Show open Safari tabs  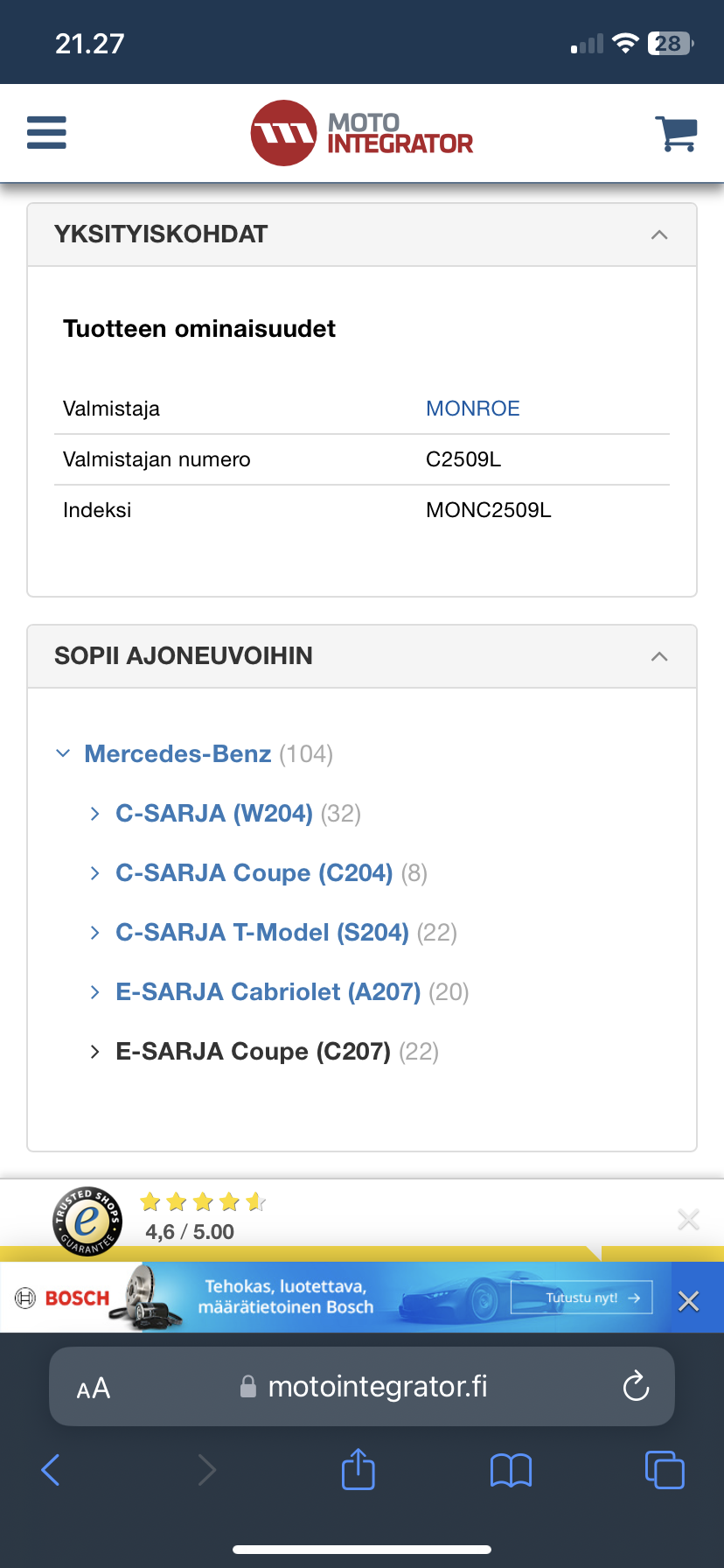pos(664,1470)
